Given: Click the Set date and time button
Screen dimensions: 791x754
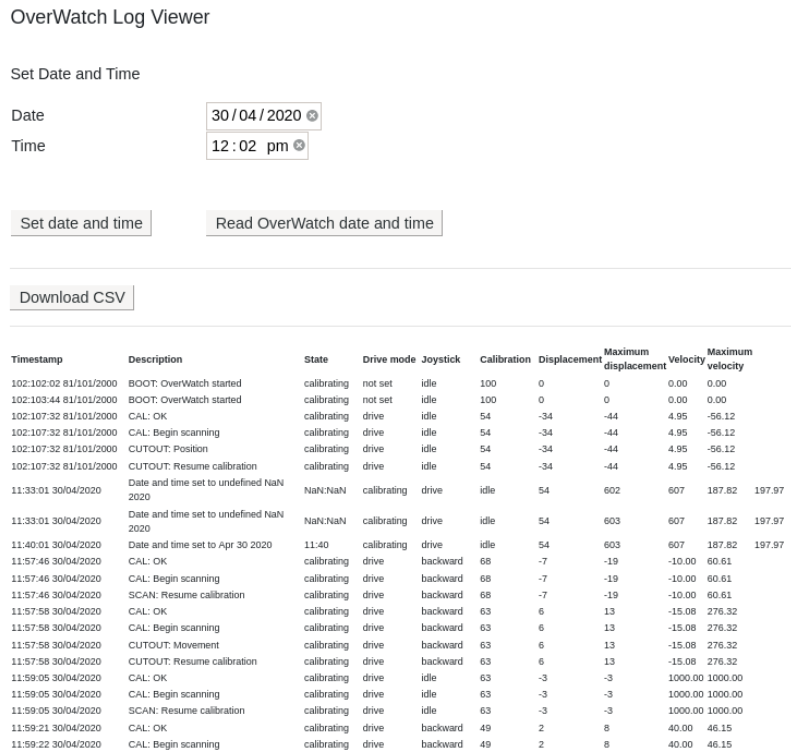Looking at the screenshot, I should point(81,223).
